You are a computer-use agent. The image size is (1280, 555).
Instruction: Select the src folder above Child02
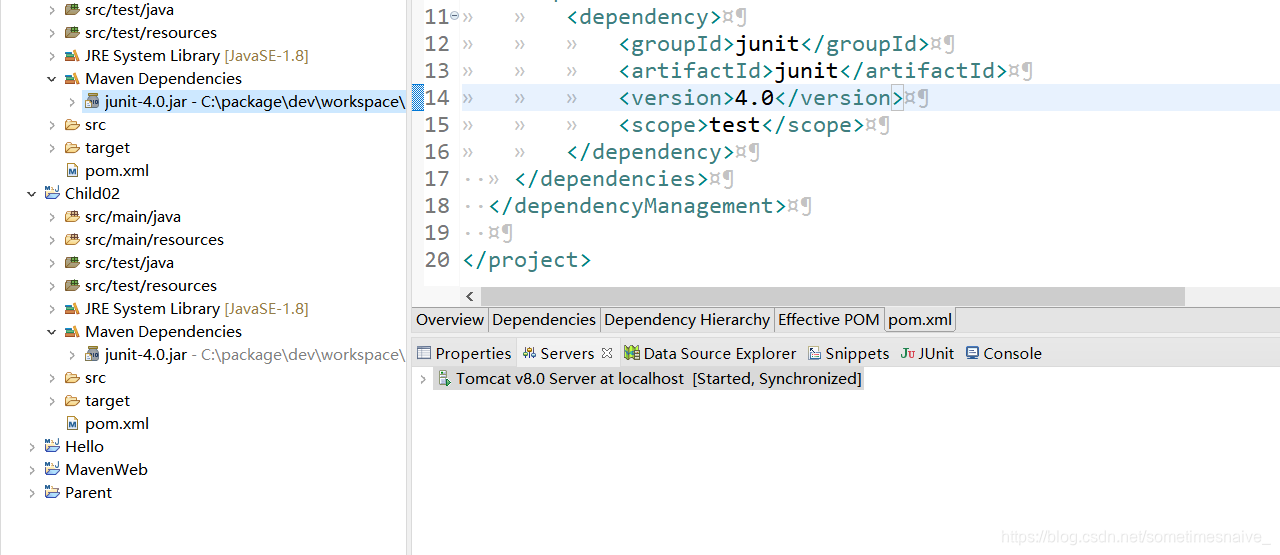pyautogui.click(x=95, y=124)
